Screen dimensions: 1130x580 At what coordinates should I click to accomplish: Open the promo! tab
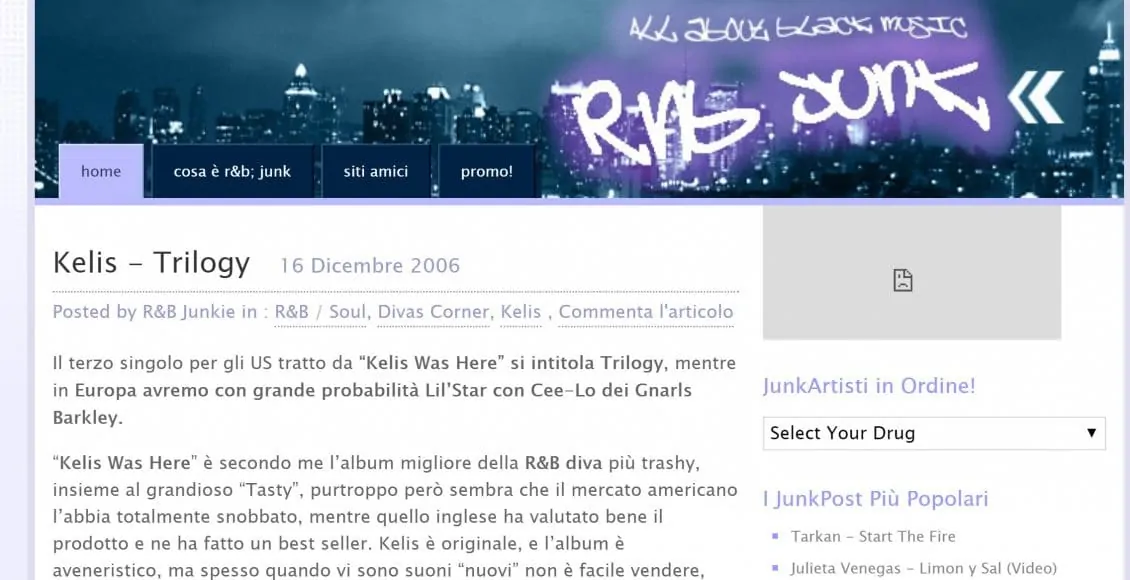pos(486,171)
